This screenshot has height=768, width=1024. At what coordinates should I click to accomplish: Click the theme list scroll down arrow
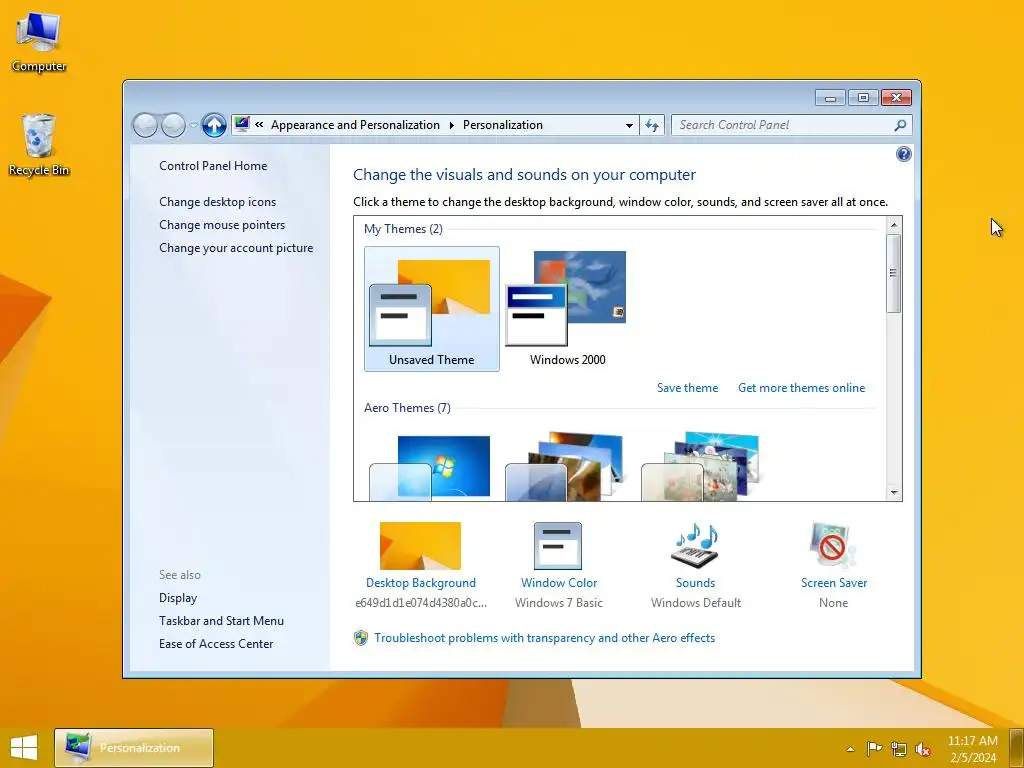pyautogui.click(x=894, y=493)
